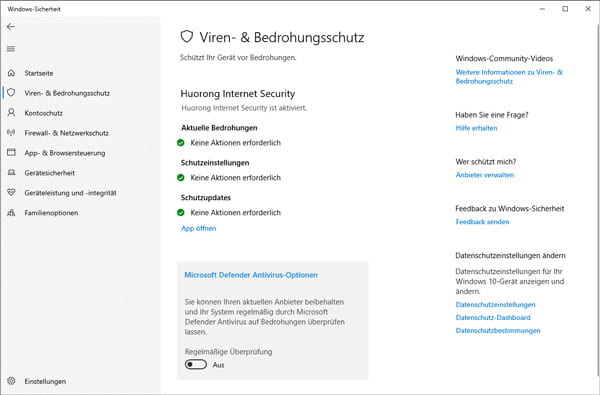Click the Feedback senden link

tap(482, 222)
